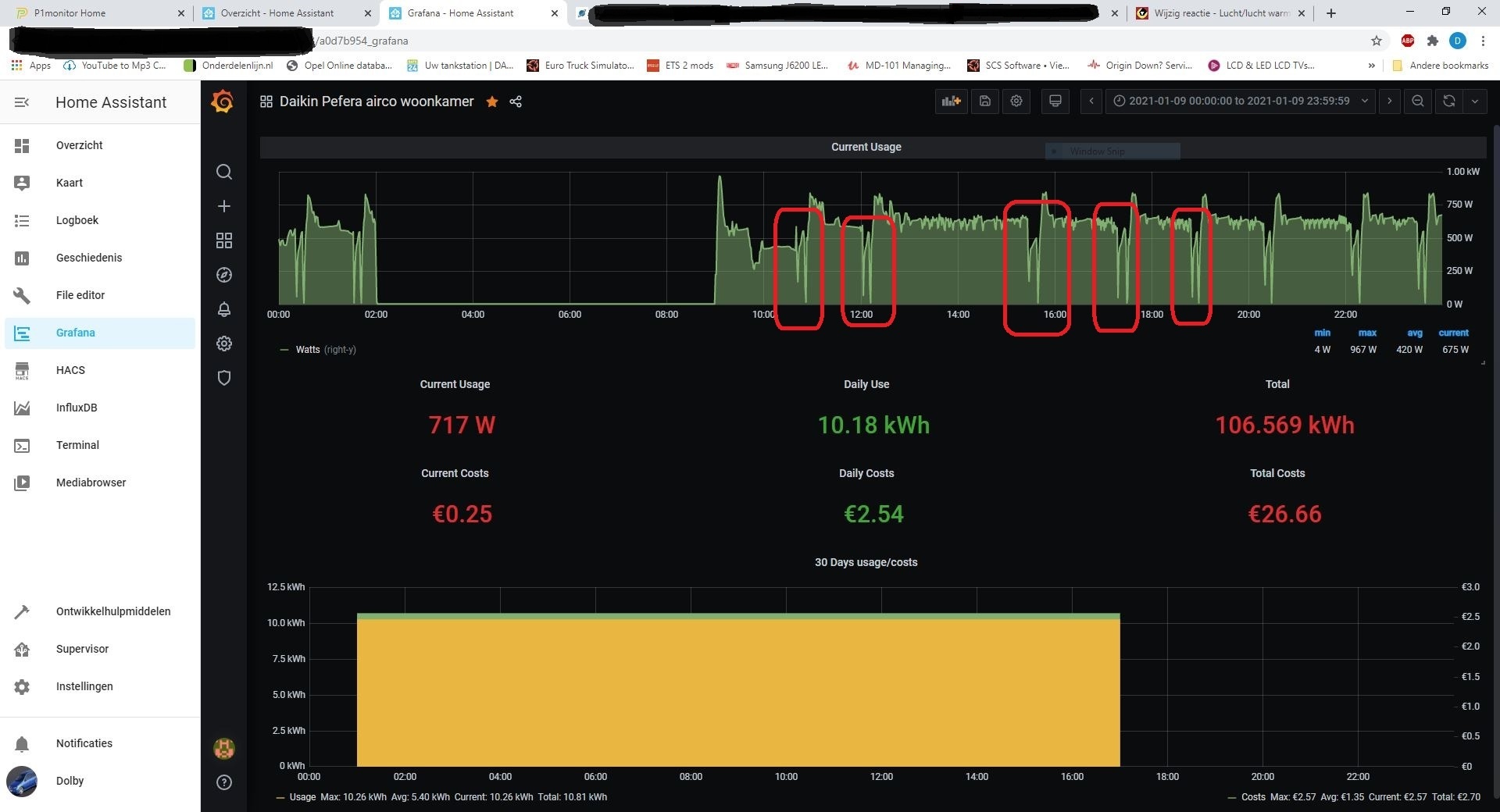Open InfluxDB in sidebar
The image size is (1500, 812).
(100, 408)
